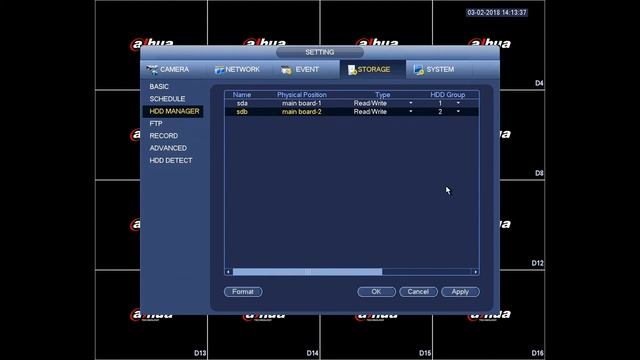Viewport: 640px width, 360px height.
Task: Click the 'main board-1' cell
Action: click(302, 103)
